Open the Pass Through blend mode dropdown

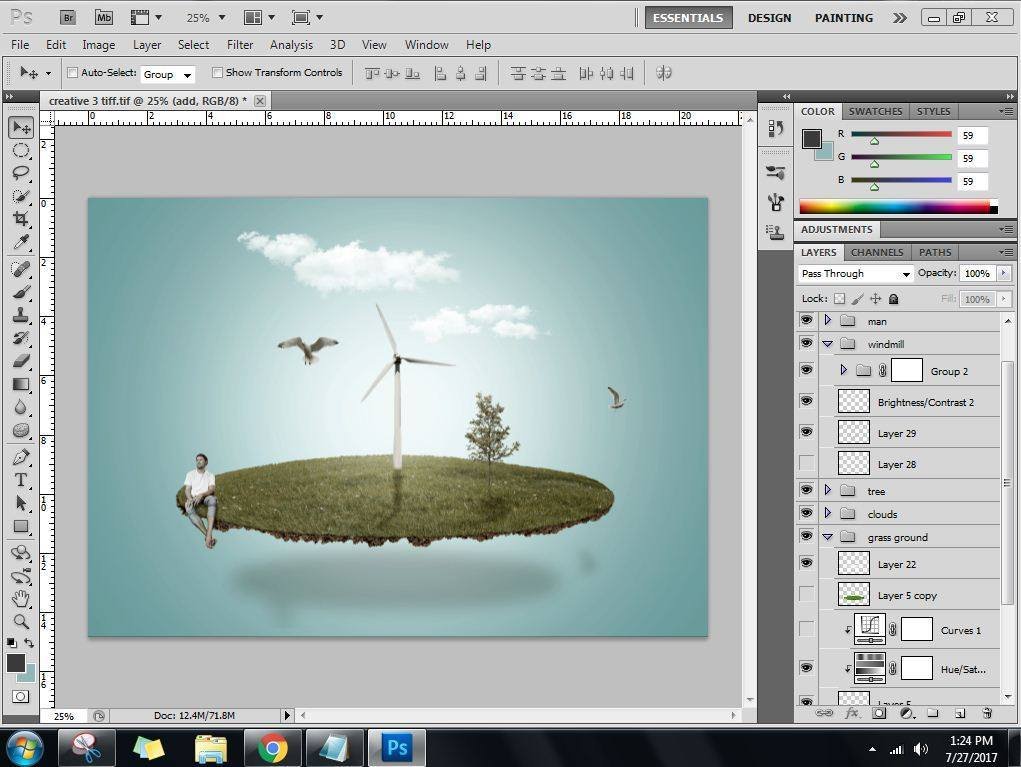coord(856,273)
